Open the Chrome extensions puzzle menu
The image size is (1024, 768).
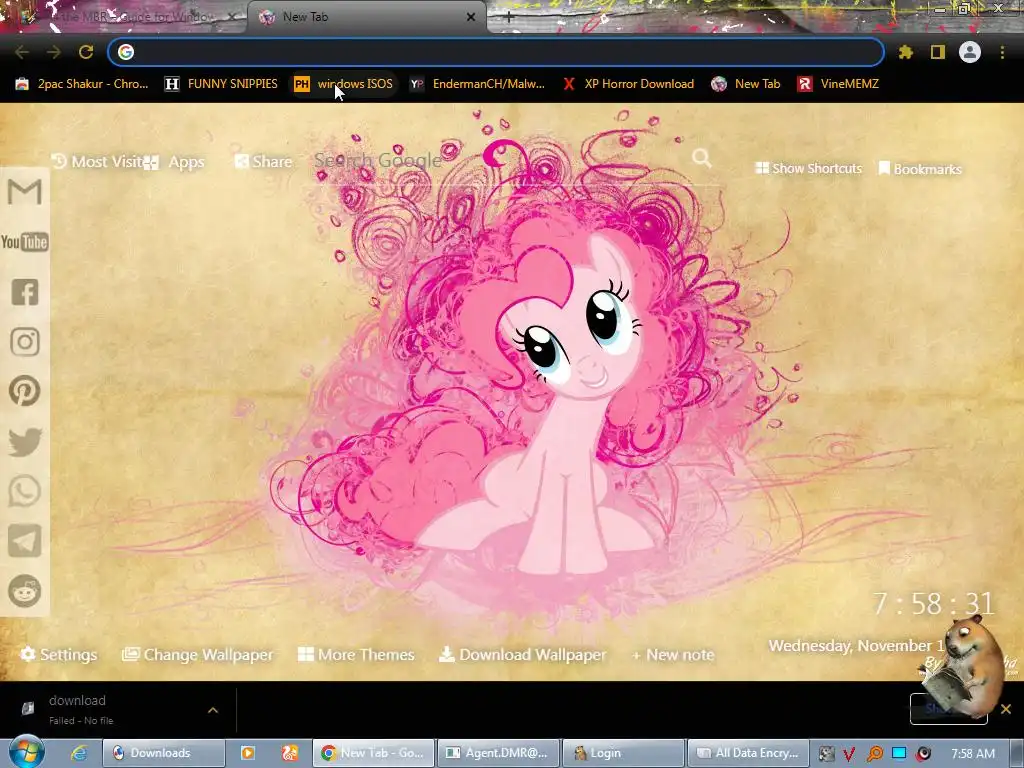click(x=905, y=52)
